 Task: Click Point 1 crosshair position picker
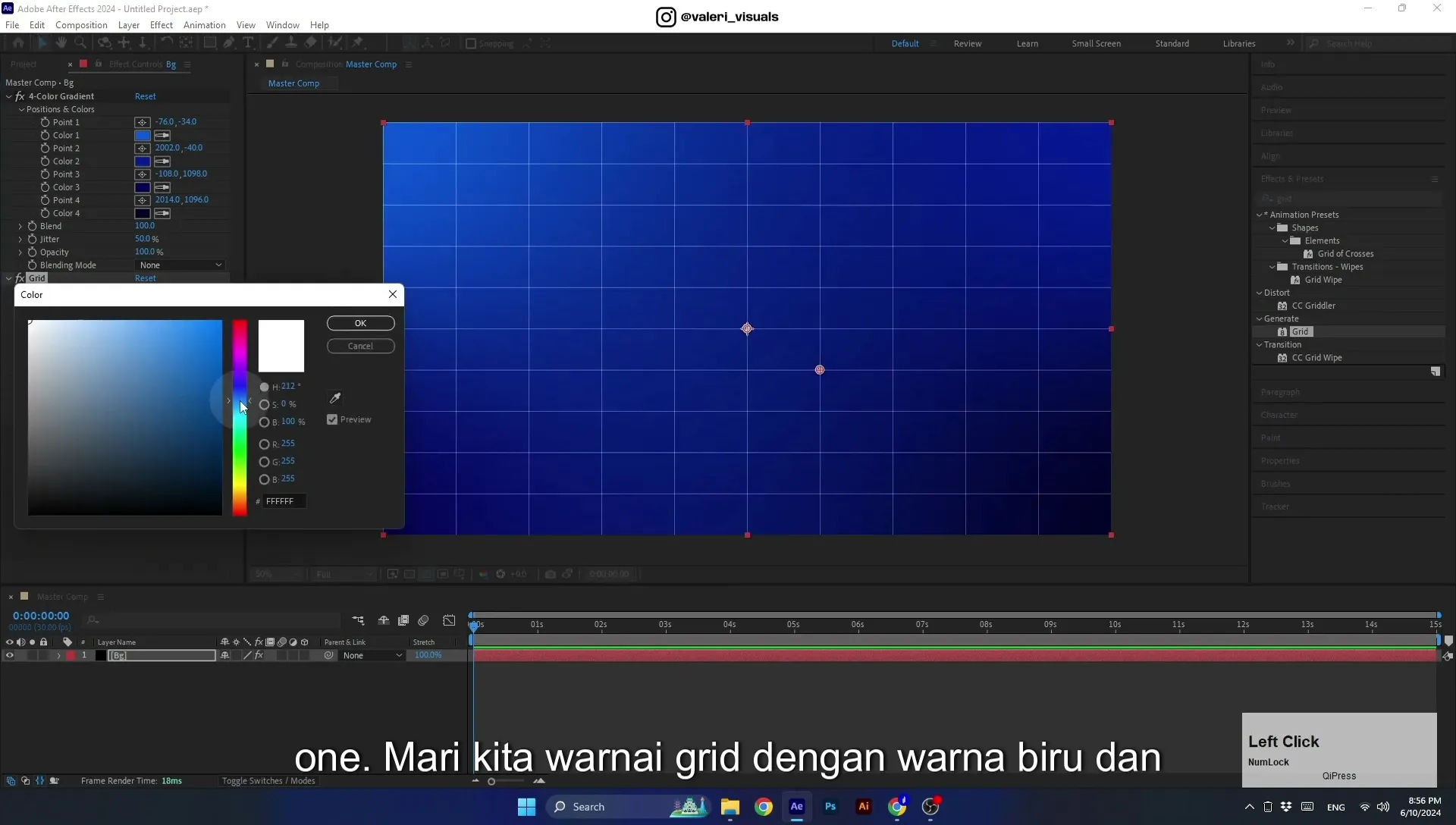(142, 122)
